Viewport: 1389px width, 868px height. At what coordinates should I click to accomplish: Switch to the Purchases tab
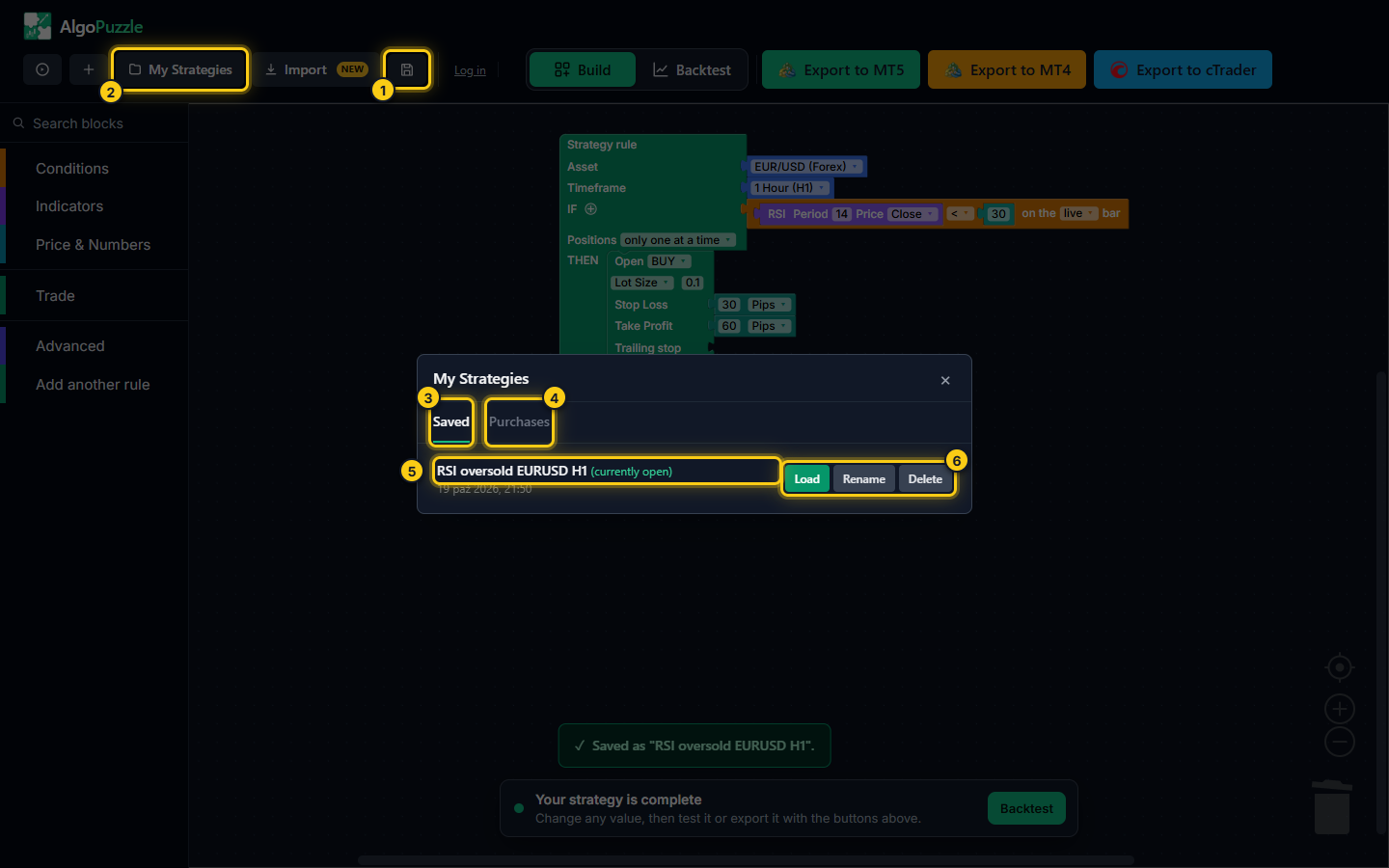pyautogui.click(x=519, y=421)
